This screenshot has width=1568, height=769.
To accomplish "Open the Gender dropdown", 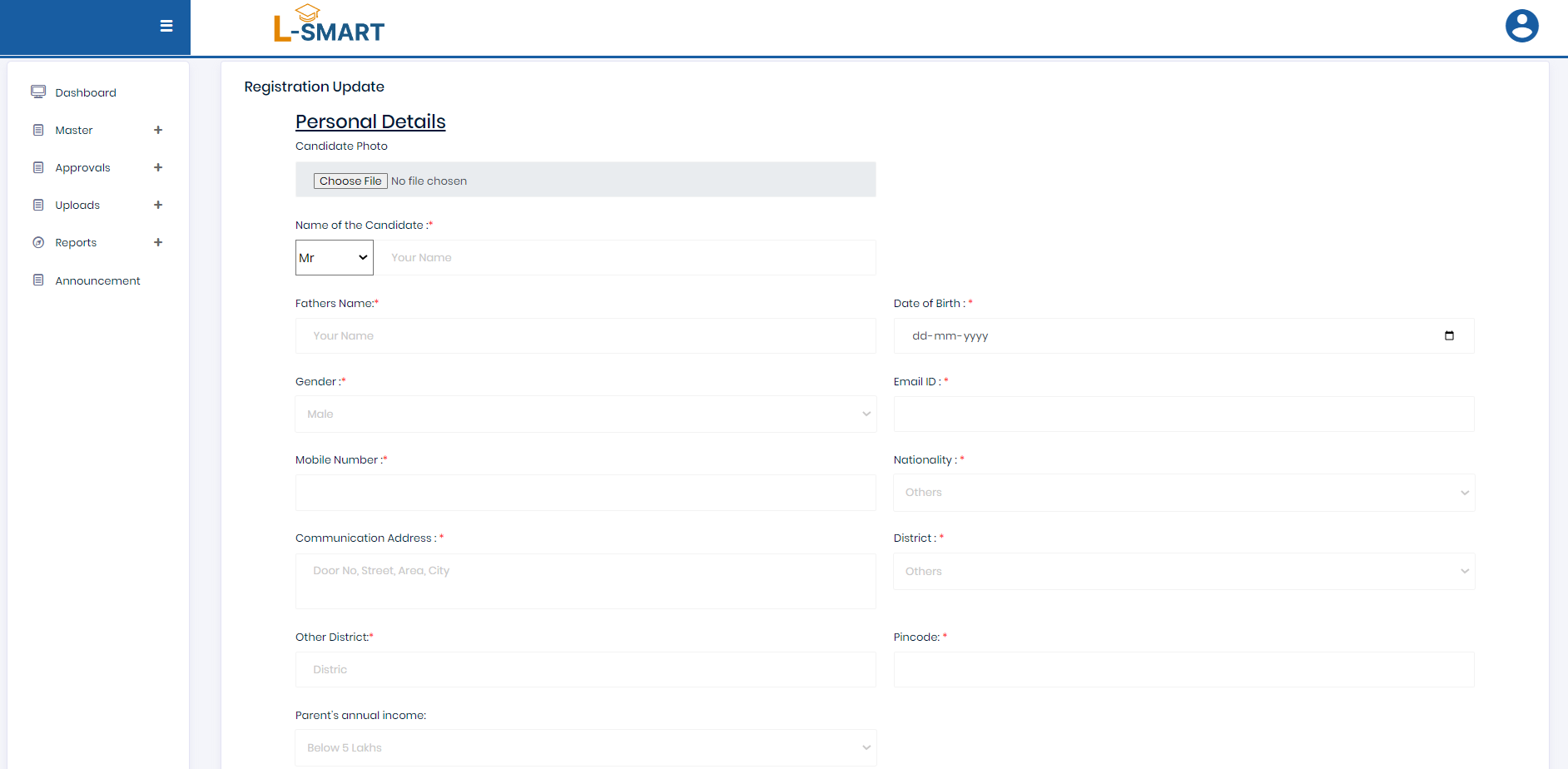I will pyautogui.click(x=585, y=414).
